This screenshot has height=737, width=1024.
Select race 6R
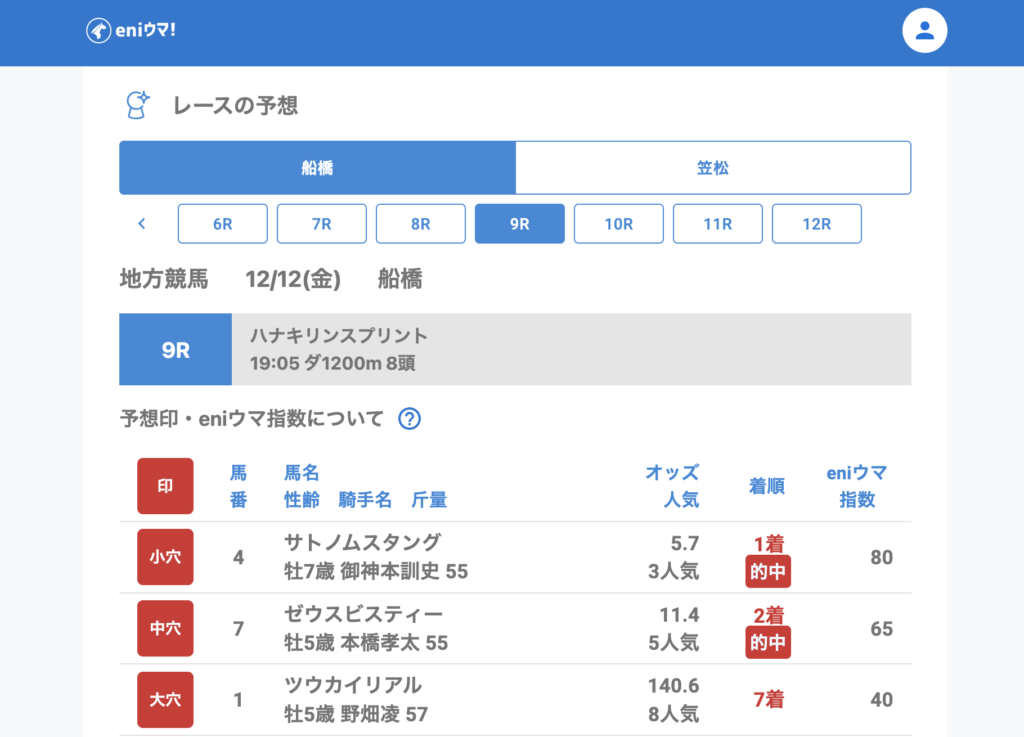pos(222,224)
